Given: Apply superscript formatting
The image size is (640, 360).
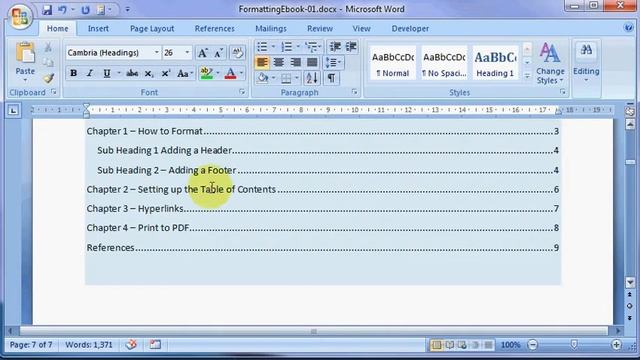Looking at the screenshot, I should point(165,73).
